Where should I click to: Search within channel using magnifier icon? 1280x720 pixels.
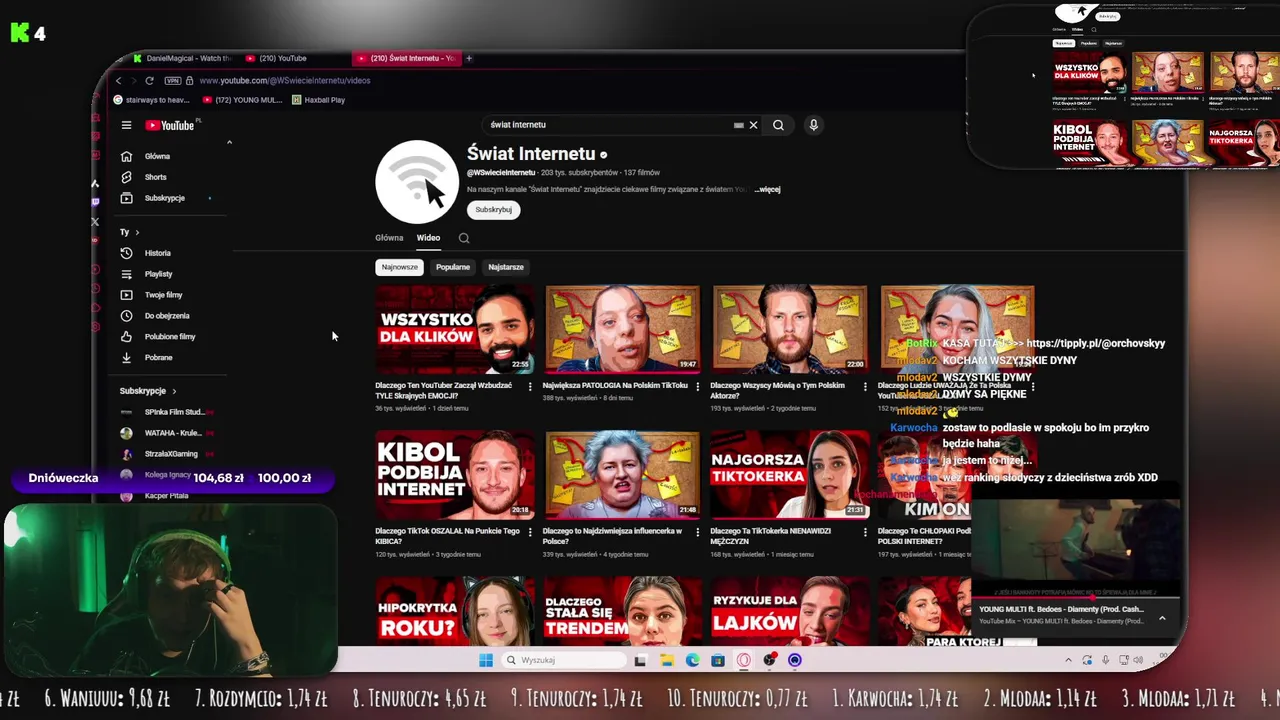tap(464, 238)
